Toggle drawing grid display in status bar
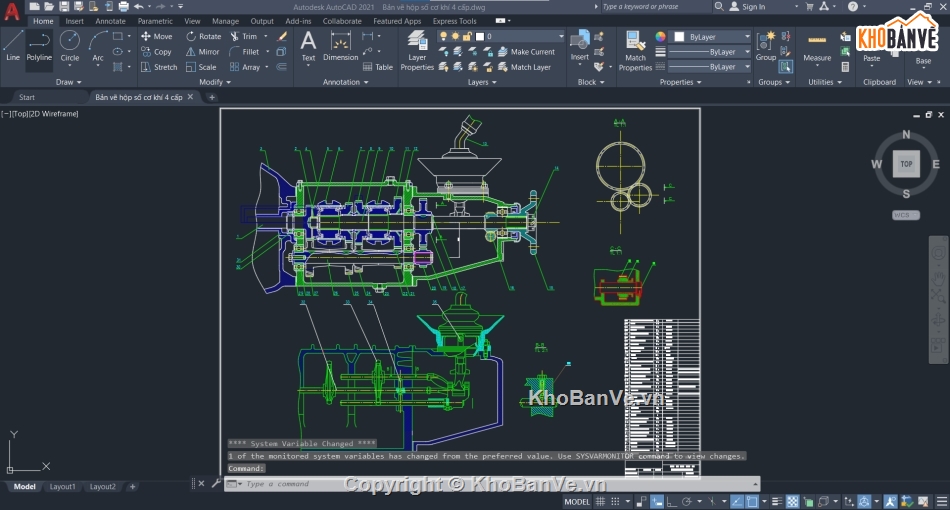Image resolution: width=950 pixels, height=510 pixels. (x=600, y=502)
